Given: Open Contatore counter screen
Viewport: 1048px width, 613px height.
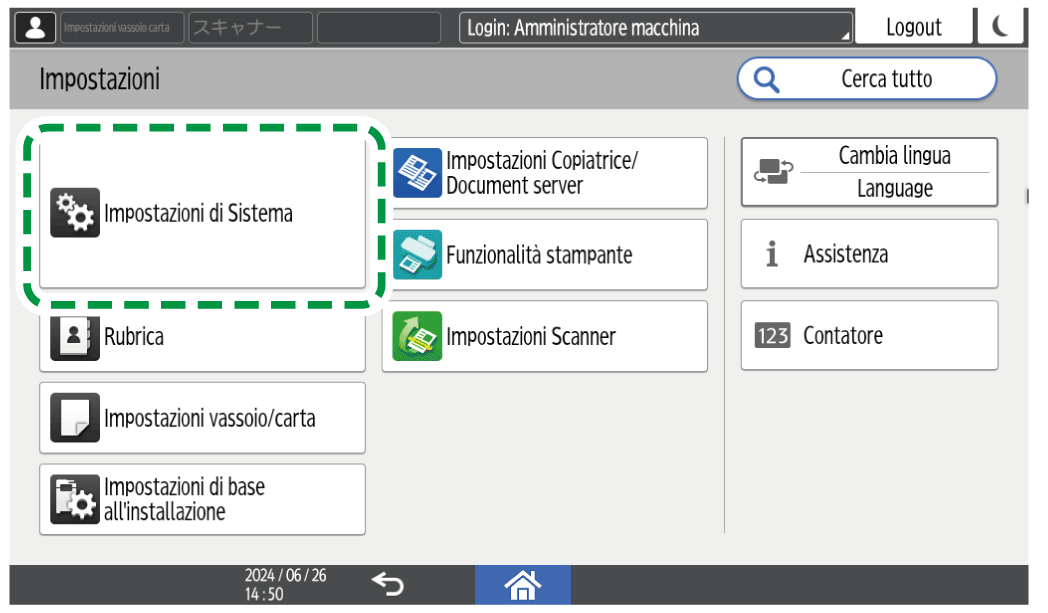Looking at the screenshot, I should pos(870,336).
